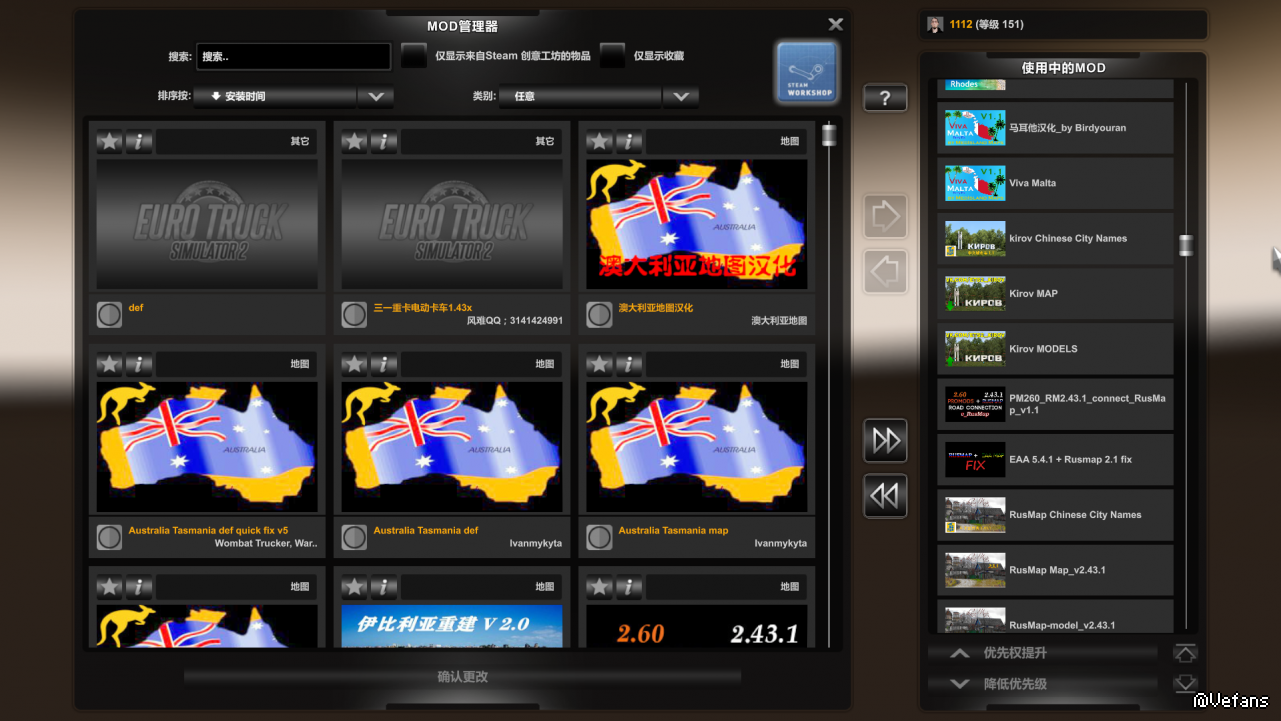The height and width of the screenshot is (721, 1281).
Task: Click the Australia Tasmania map thumbnail image
Action: [x=697, y=447]
